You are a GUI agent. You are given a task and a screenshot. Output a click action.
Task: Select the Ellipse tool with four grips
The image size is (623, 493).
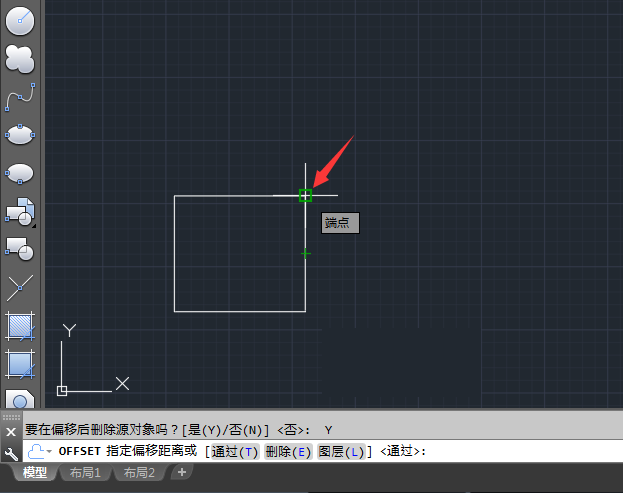[20, 134]
